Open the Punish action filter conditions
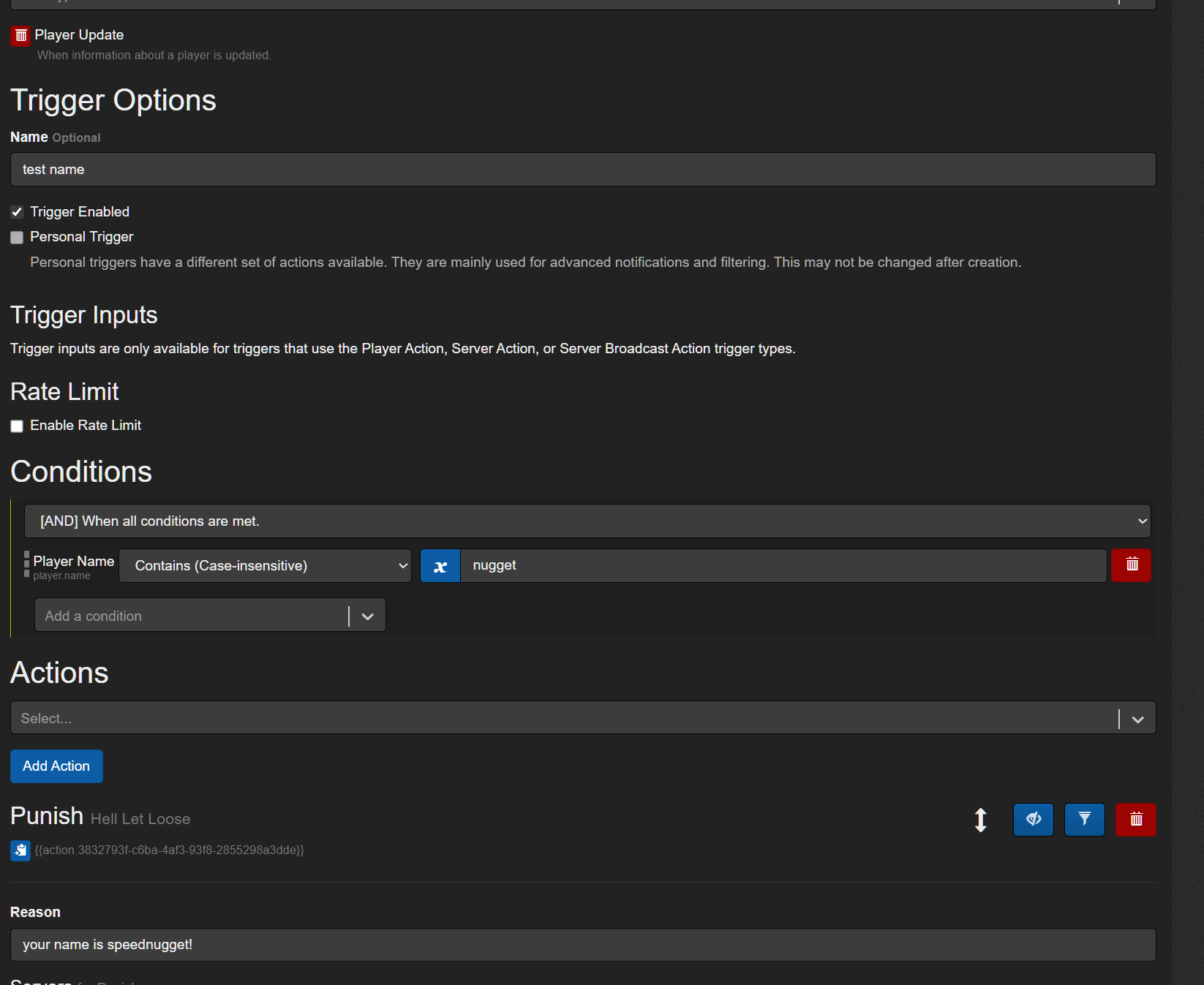The height and width of the screenshot is (985, 1204). coord(1084,820)
